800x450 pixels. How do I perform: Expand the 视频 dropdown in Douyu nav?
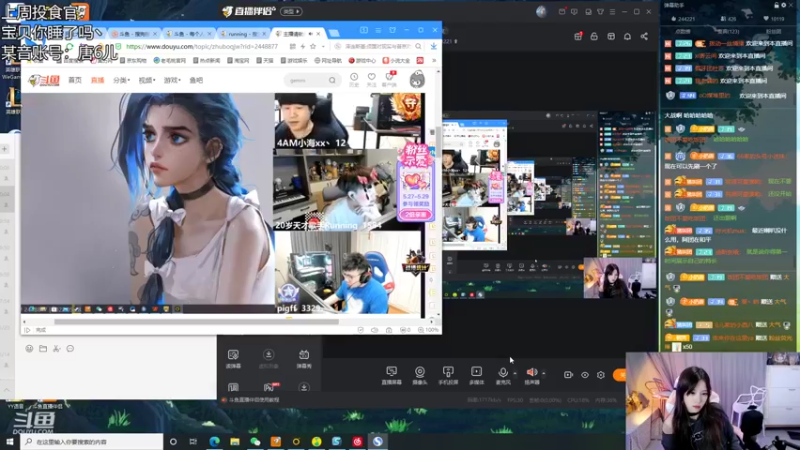[x=147, y=80]
